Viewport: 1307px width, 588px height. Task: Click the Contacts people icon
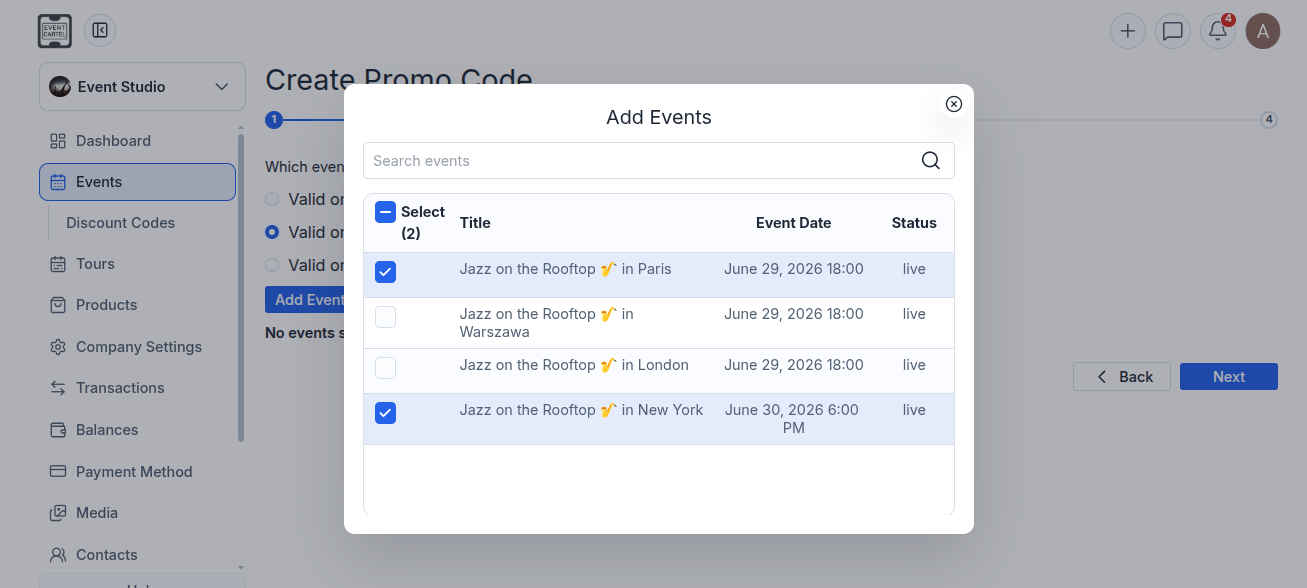(58, 555)
